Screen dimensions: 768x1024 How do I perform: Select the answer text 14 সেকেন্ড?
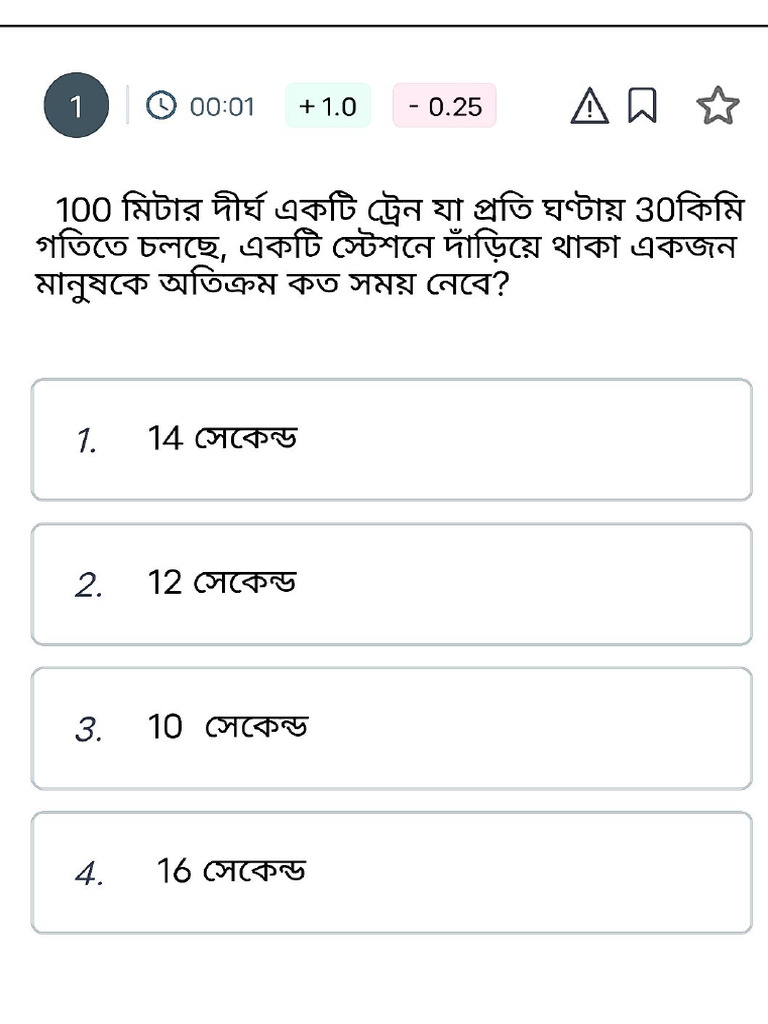click(x=222, y=438)
